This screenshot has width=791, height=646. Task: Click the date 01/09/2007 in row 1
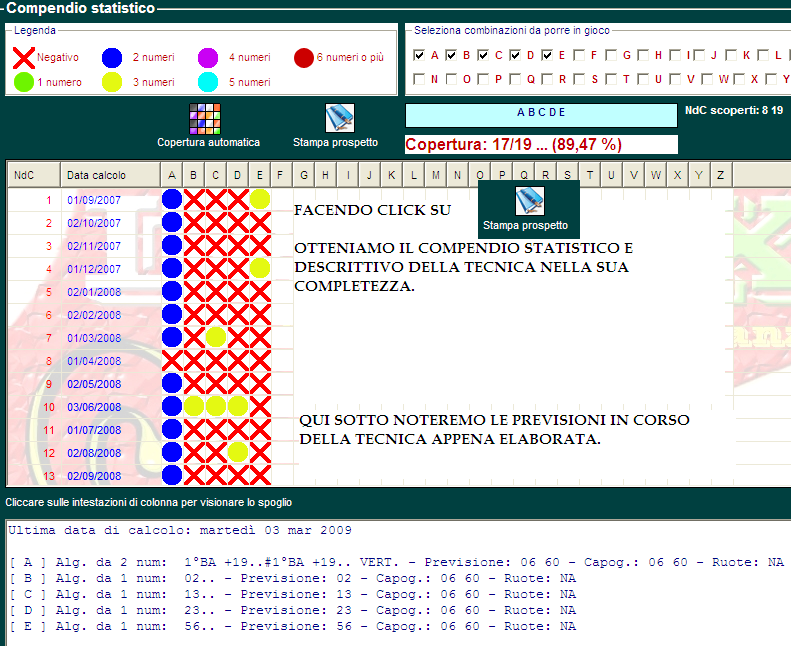pyautogui.click(x=94, y=200)
